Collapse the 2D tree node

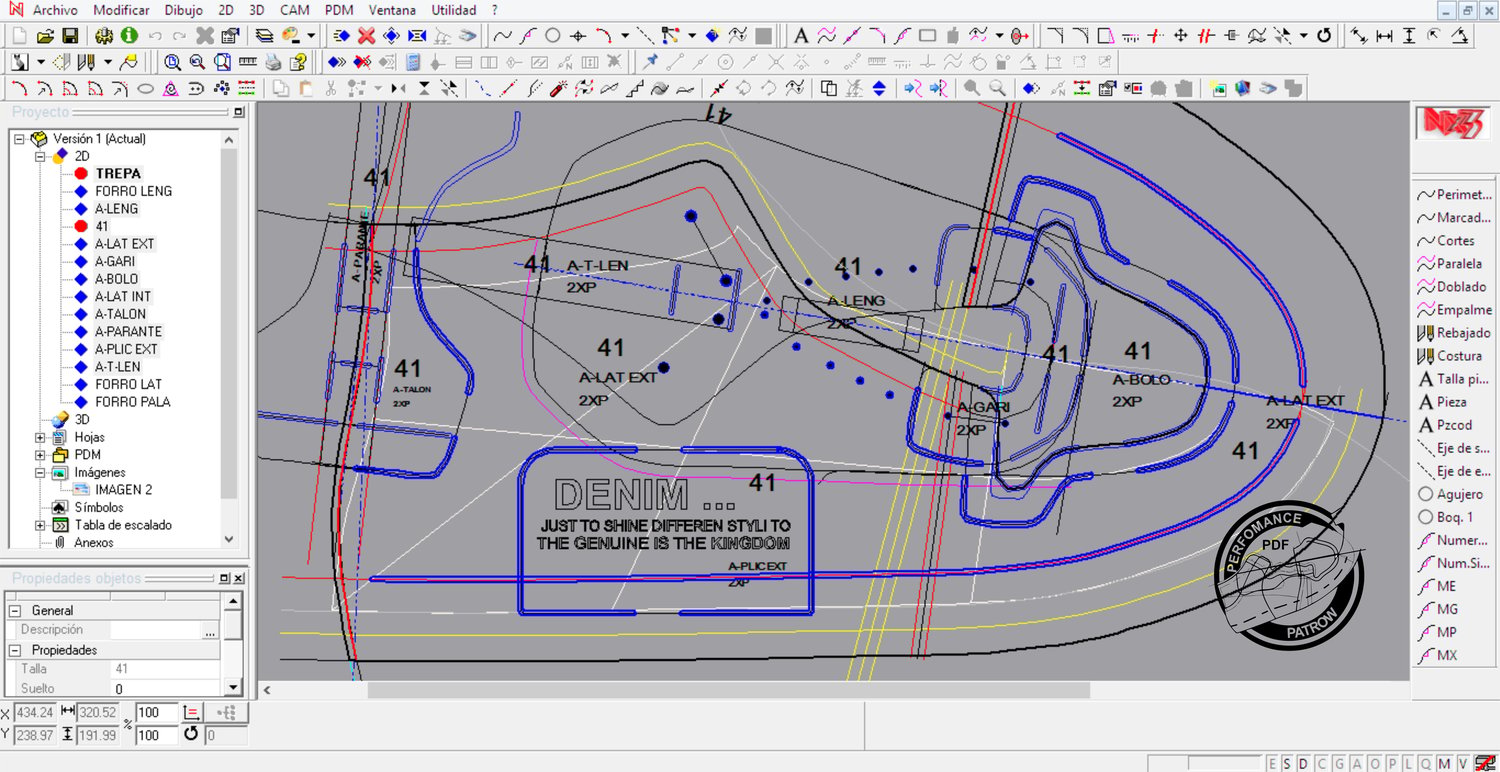(x=41, y=156)
